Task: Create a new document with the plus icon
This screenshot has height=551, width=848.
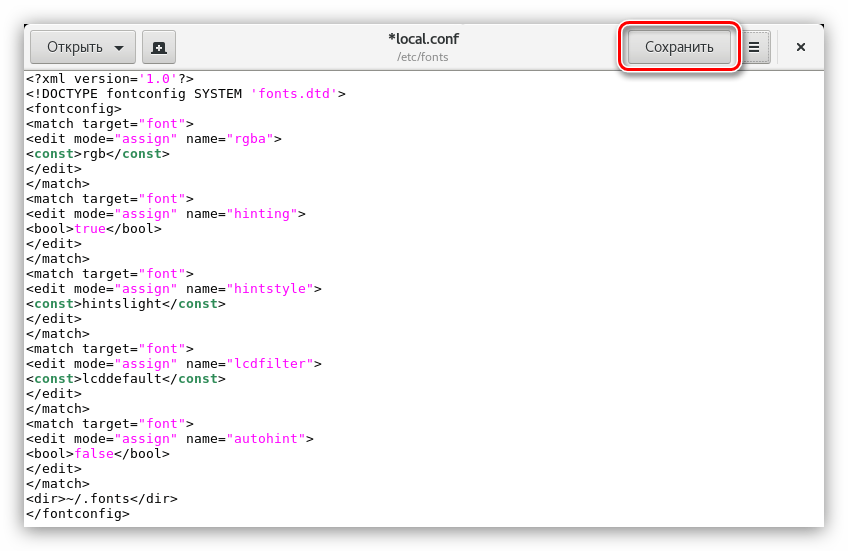Action: coord(158,47)
